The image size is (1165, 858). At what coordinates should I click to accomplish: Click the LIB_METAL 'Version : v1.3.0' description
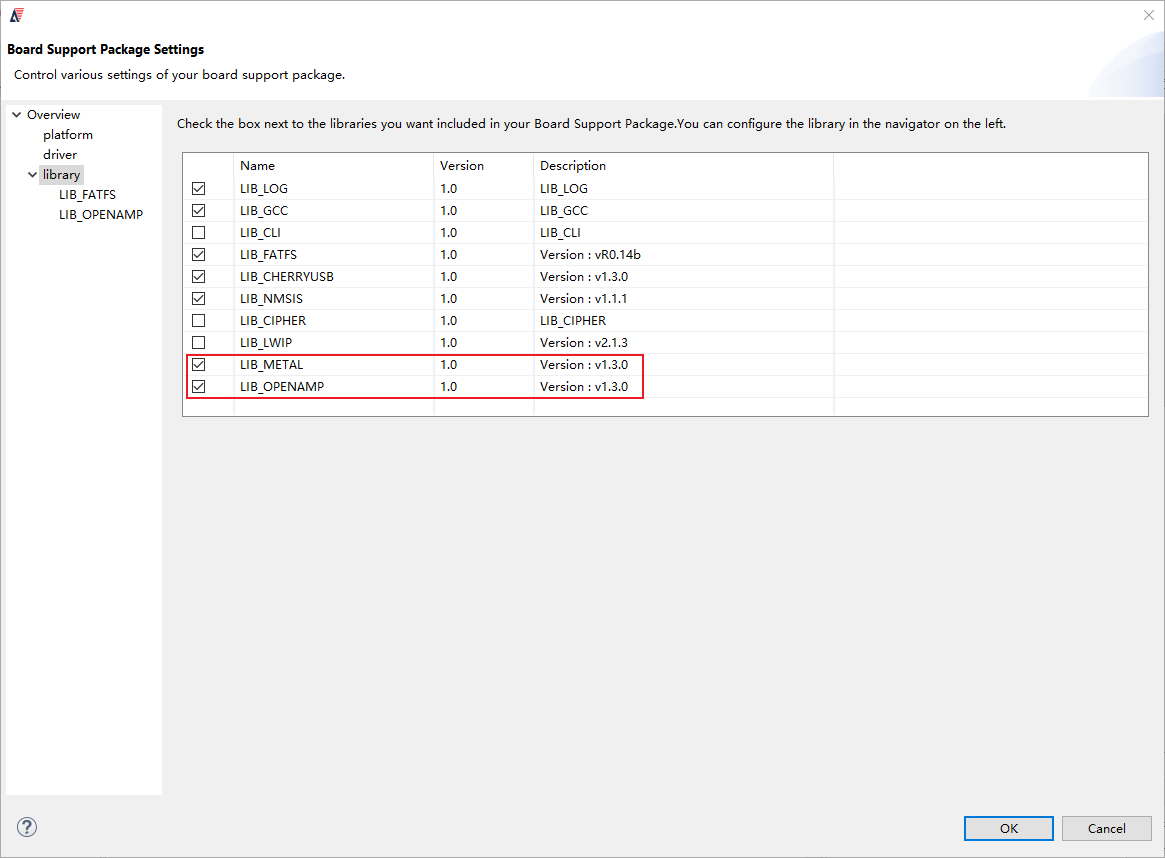pyautogui.click(x=684, y=365)
